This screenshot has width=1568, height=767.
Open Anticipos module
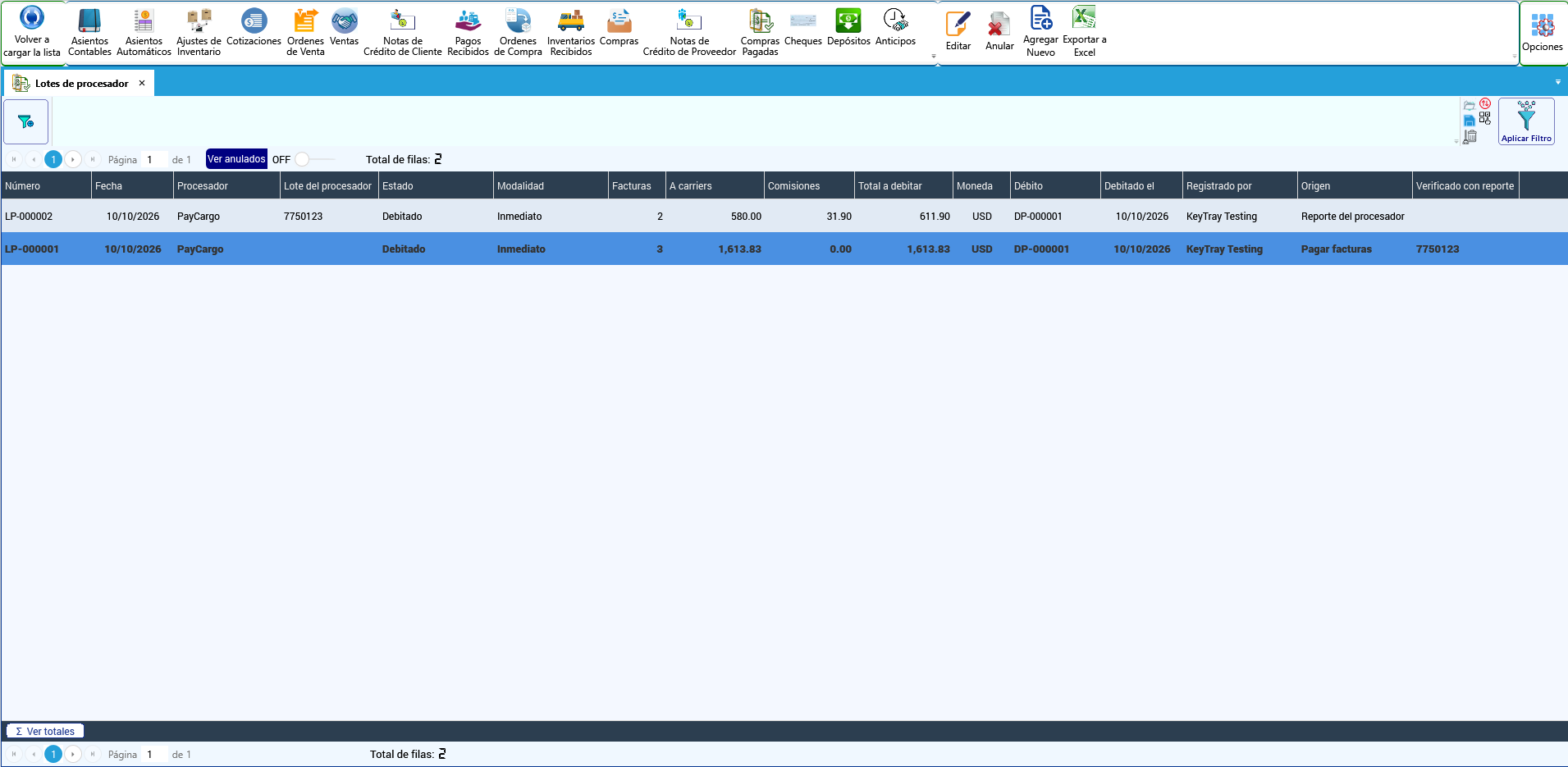point(895,28)
